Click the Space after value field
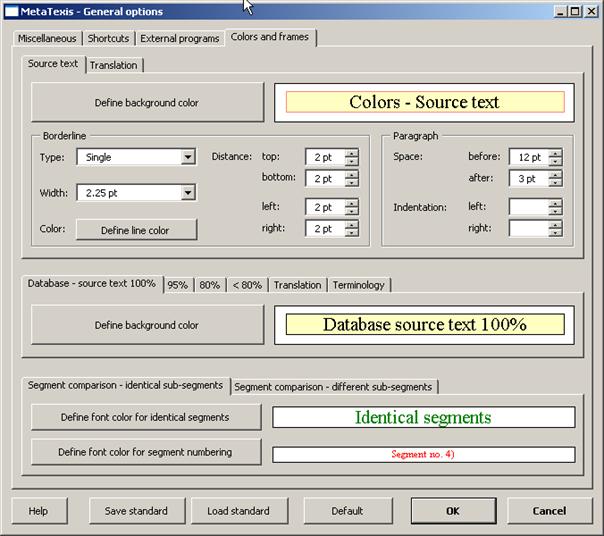This screenshot has height=536, width=604. [528, 178]
